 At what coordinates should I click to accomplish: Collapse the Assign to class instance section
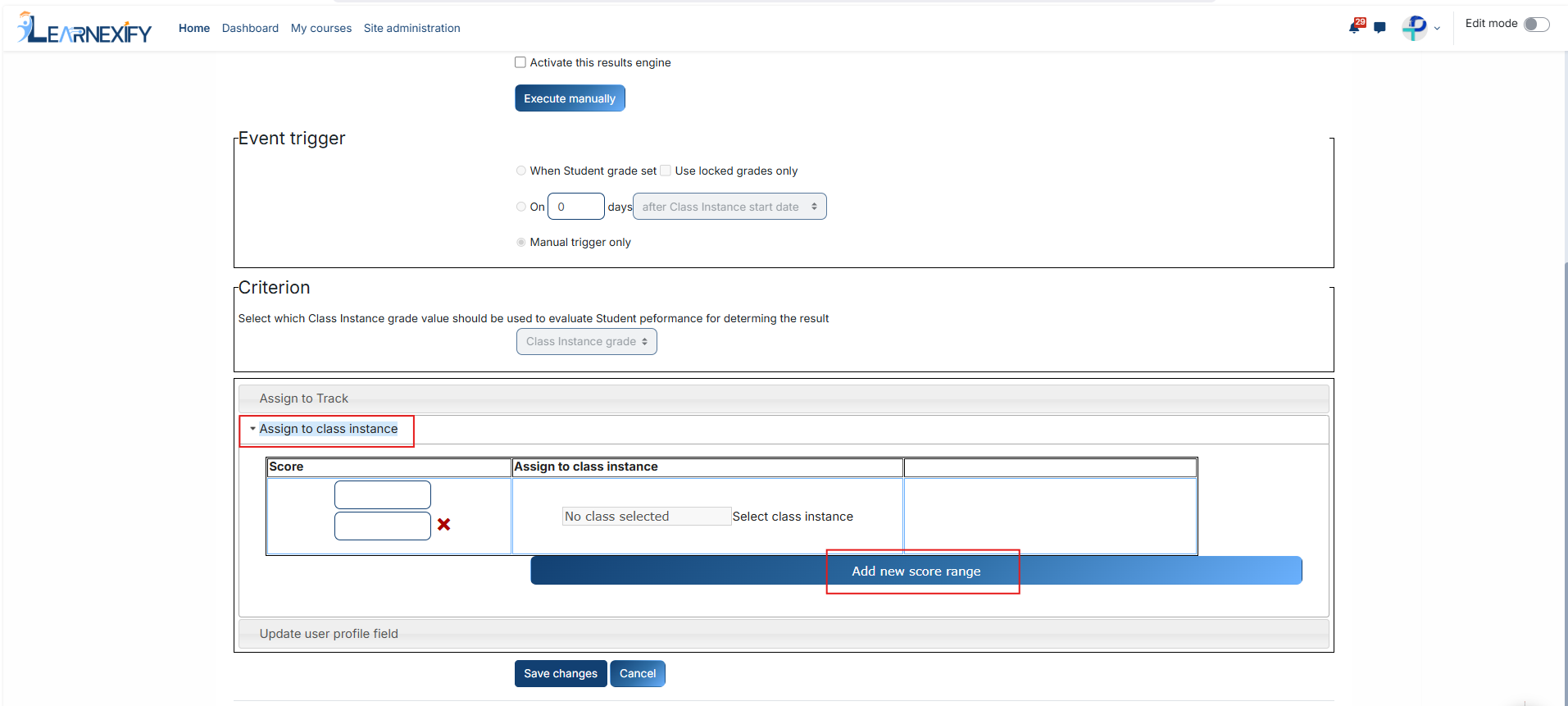coord(328,429)
